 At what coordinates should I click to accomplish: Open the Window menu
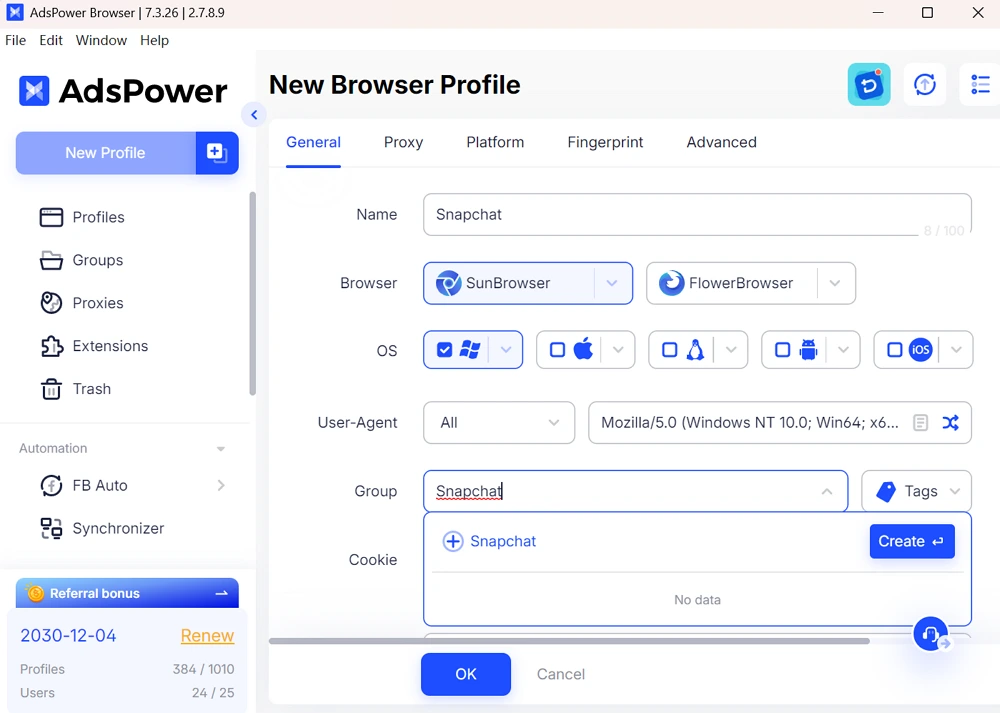tap(101, 40)
